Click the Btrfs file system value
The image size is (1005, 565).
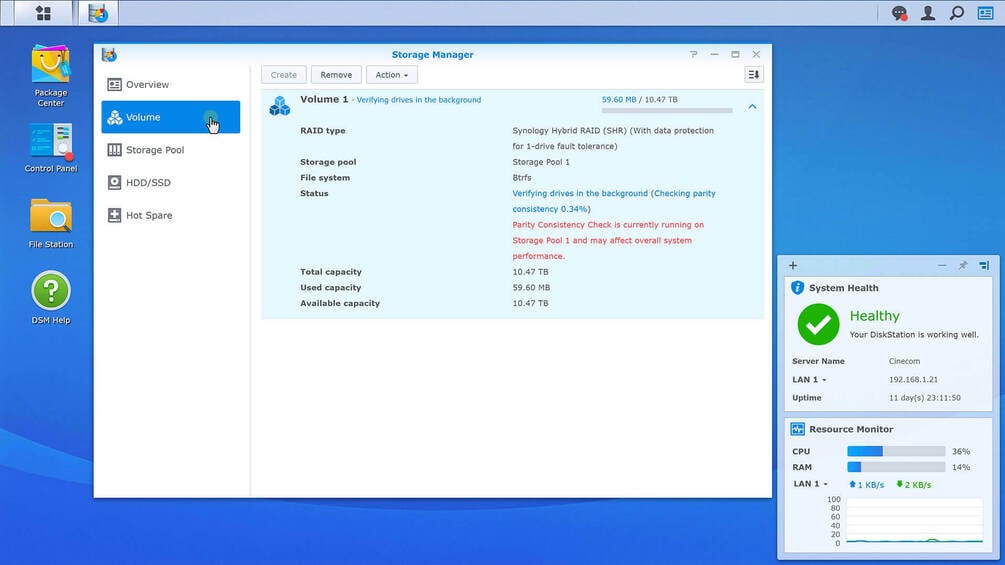pos(522,177)
